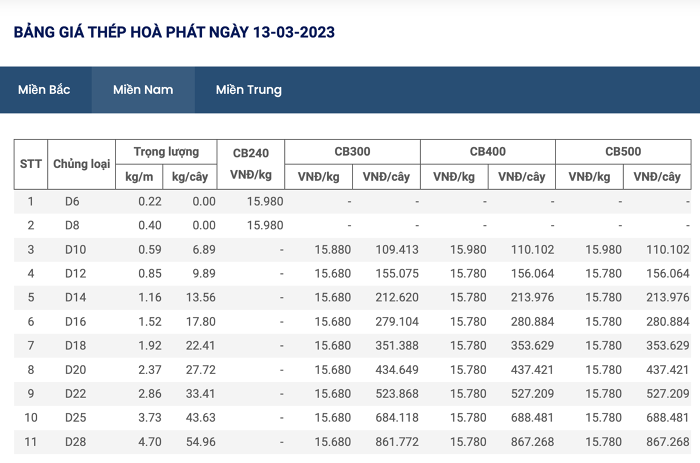Select the D6 row label
Screen dimensions: 700x463
click(x=72, y=202)
